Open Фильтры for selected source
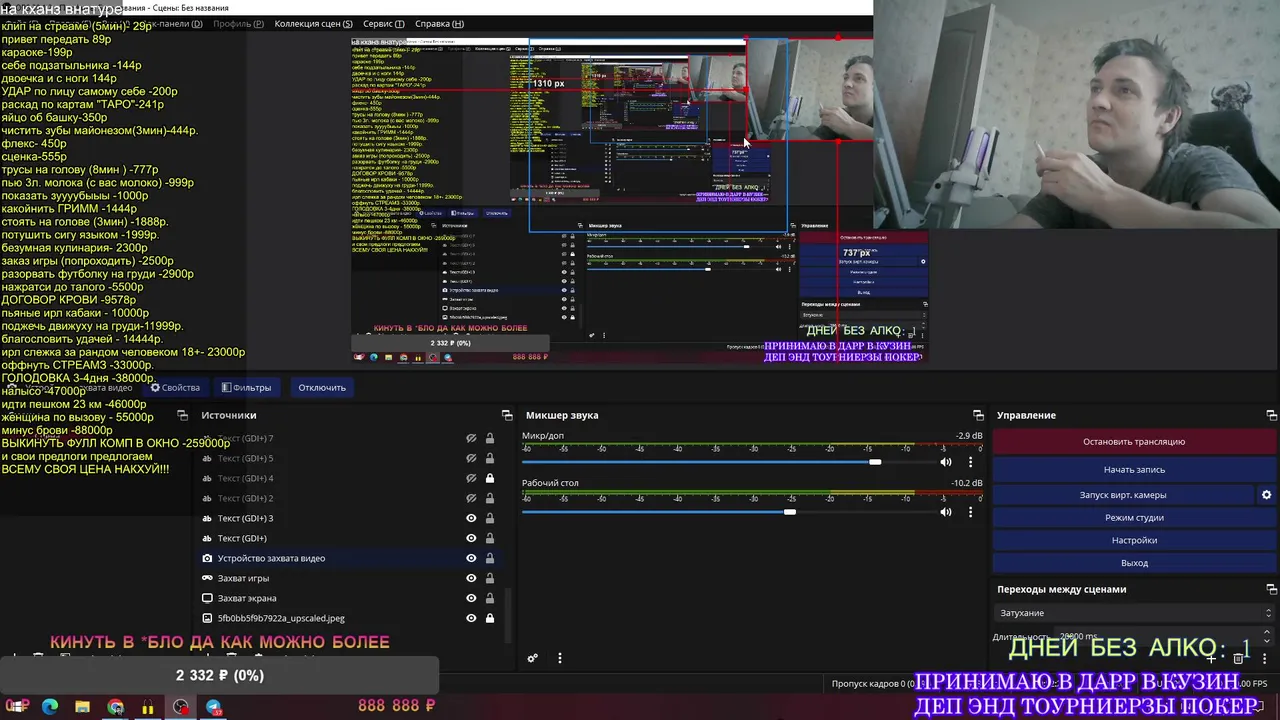Image resolution: width=1280 pixels, height=720 pixels. pyautogui.click(x=245, y=388)
